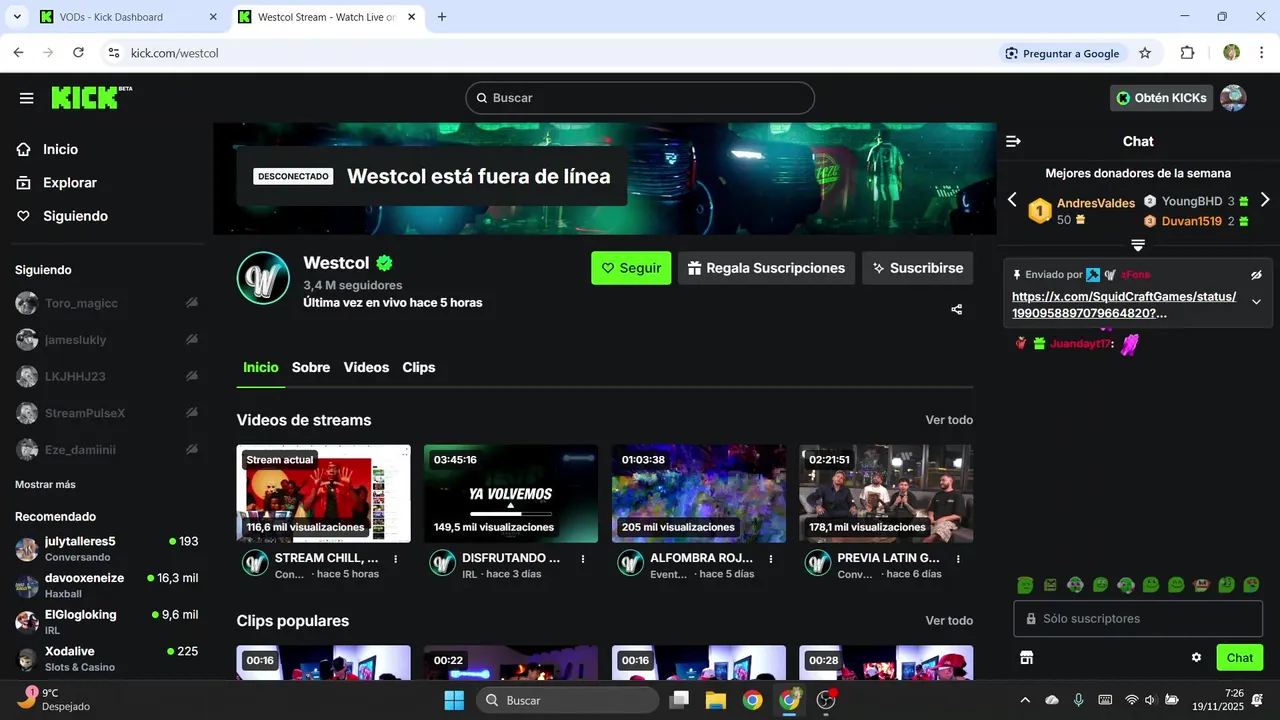The image size is (1280, 720).
Task: Expand the top donors leaderboard
Action: (1138, 245)
